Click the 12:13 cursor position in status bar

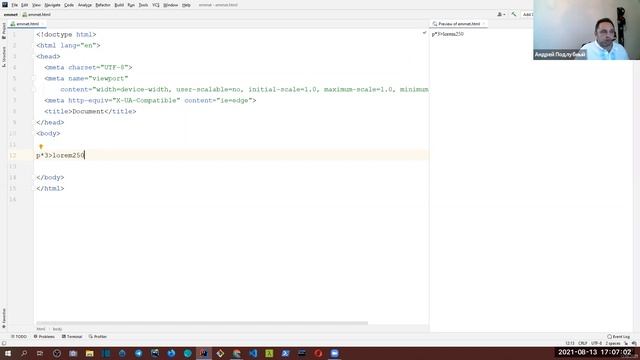(570, 343)
